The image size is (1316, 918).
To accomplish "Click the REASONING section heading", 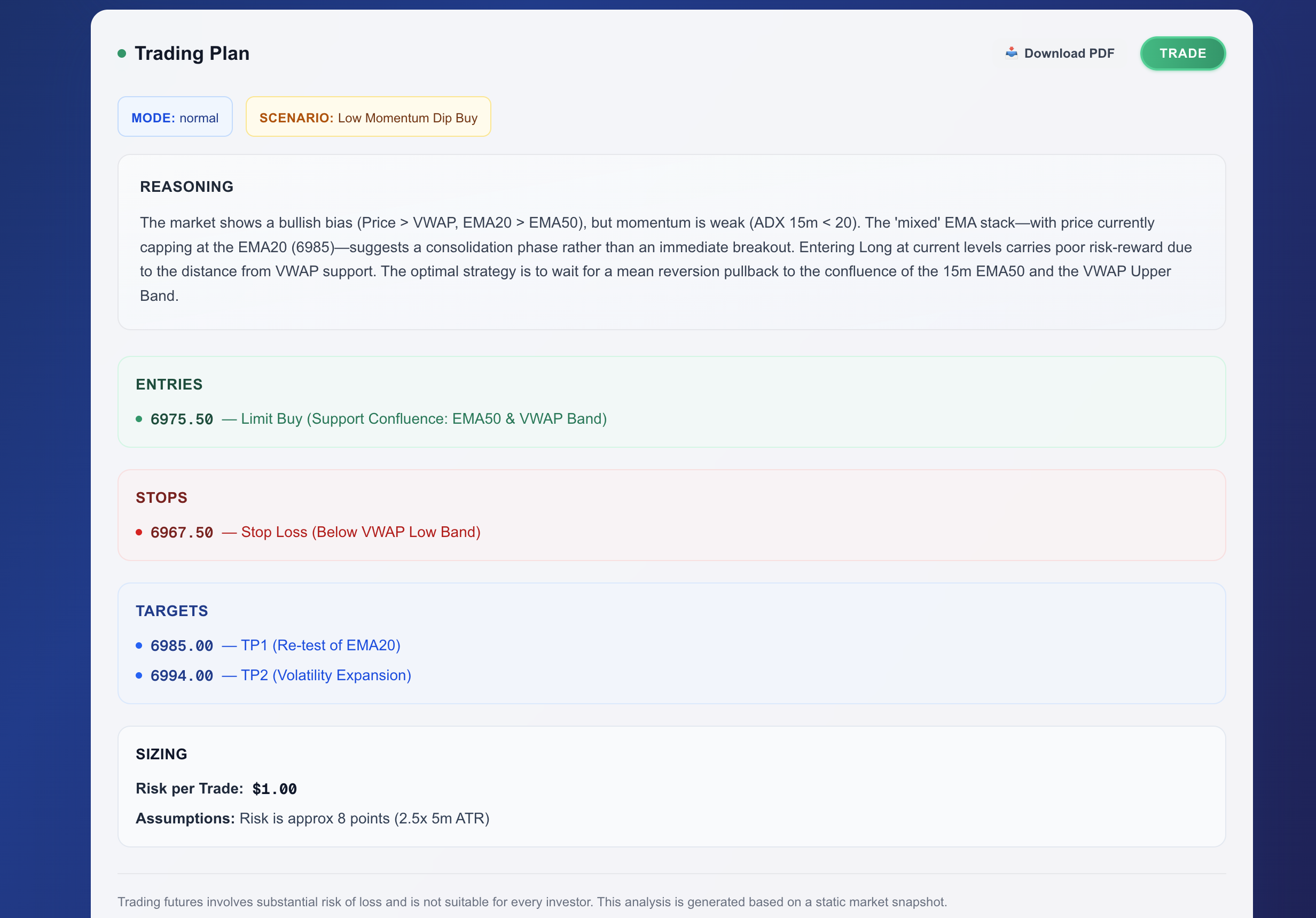I will point(186,187).
